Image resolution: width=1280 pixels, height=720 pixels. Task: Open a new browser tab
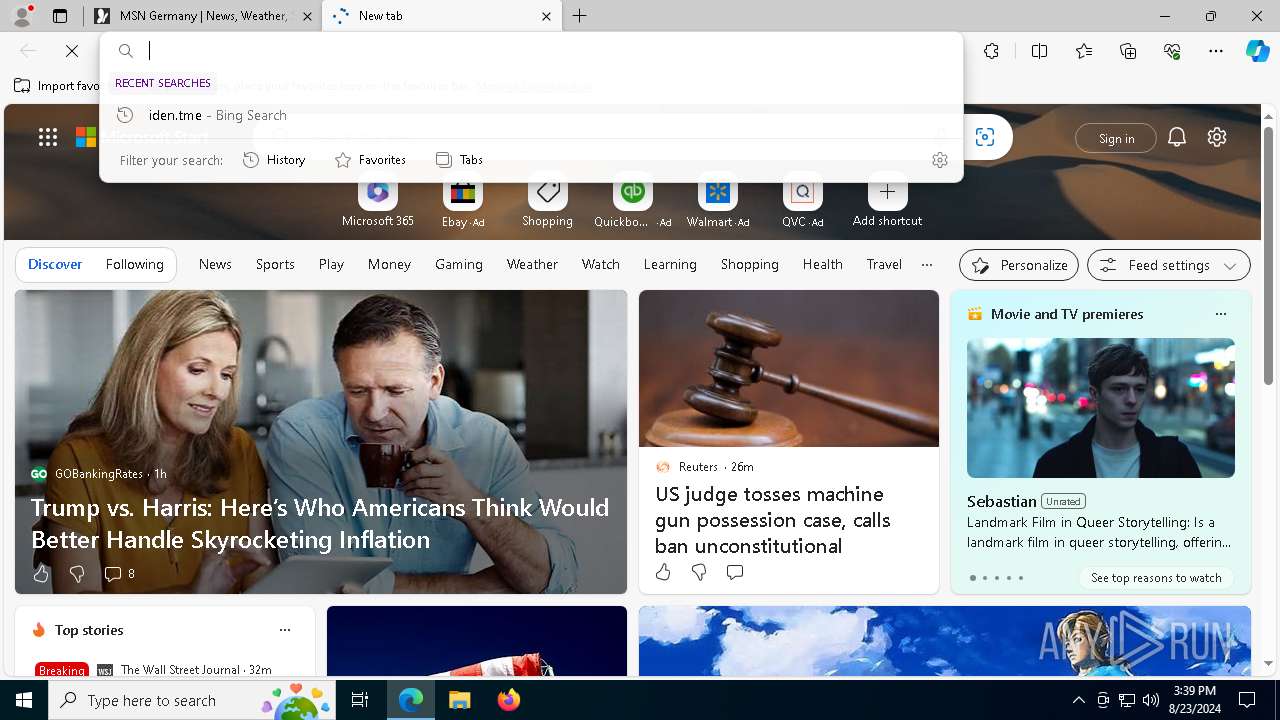coord(580,16)
